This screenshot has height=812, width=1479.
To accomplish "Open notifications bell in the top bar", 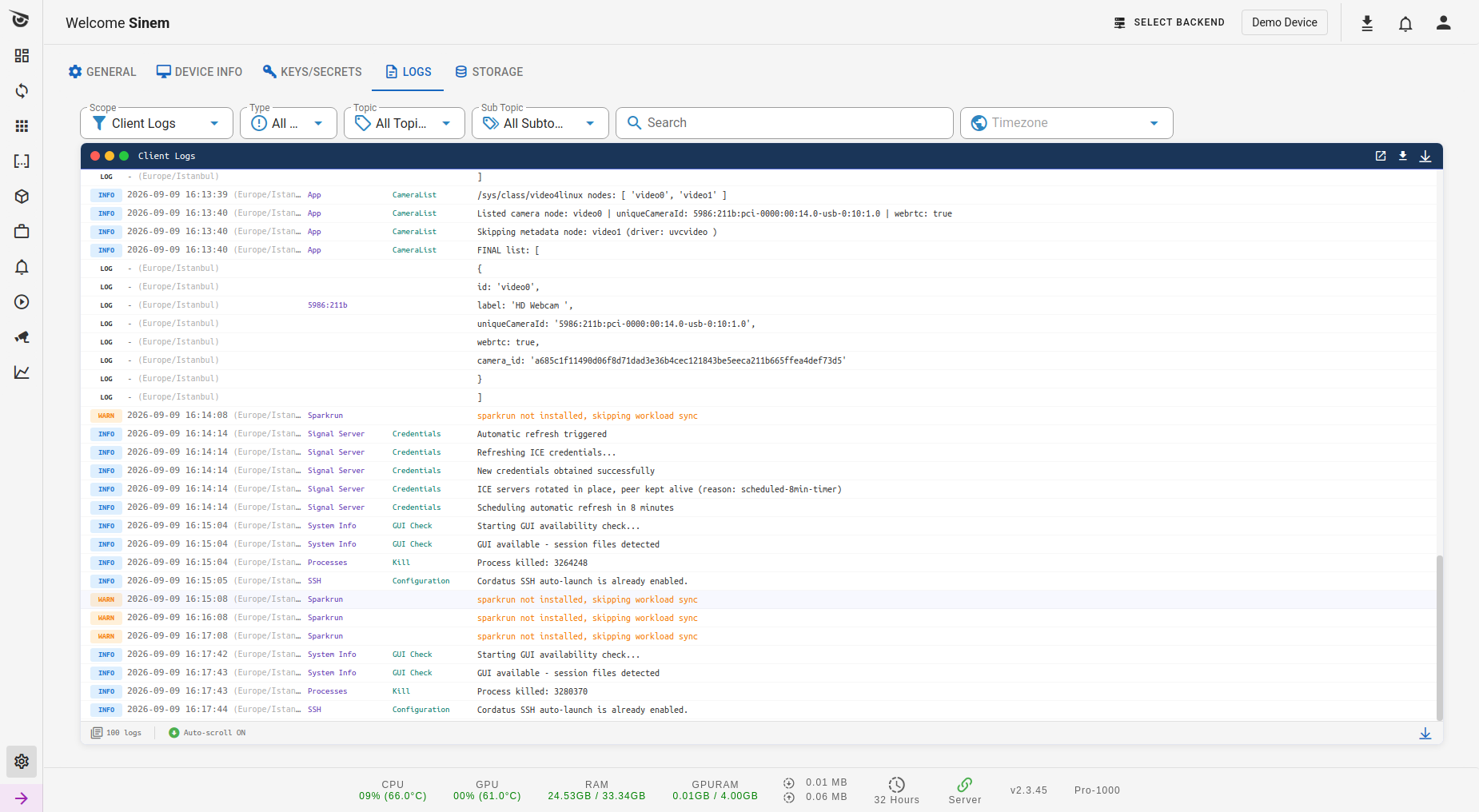I will [x=1405, y=23].
